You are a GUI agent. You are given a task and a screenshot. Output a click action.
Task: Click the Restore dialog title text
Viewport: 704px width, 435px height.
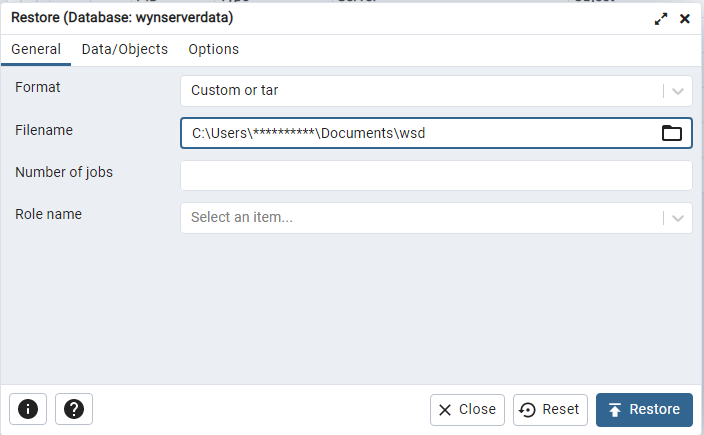click(x=123, y=18)
